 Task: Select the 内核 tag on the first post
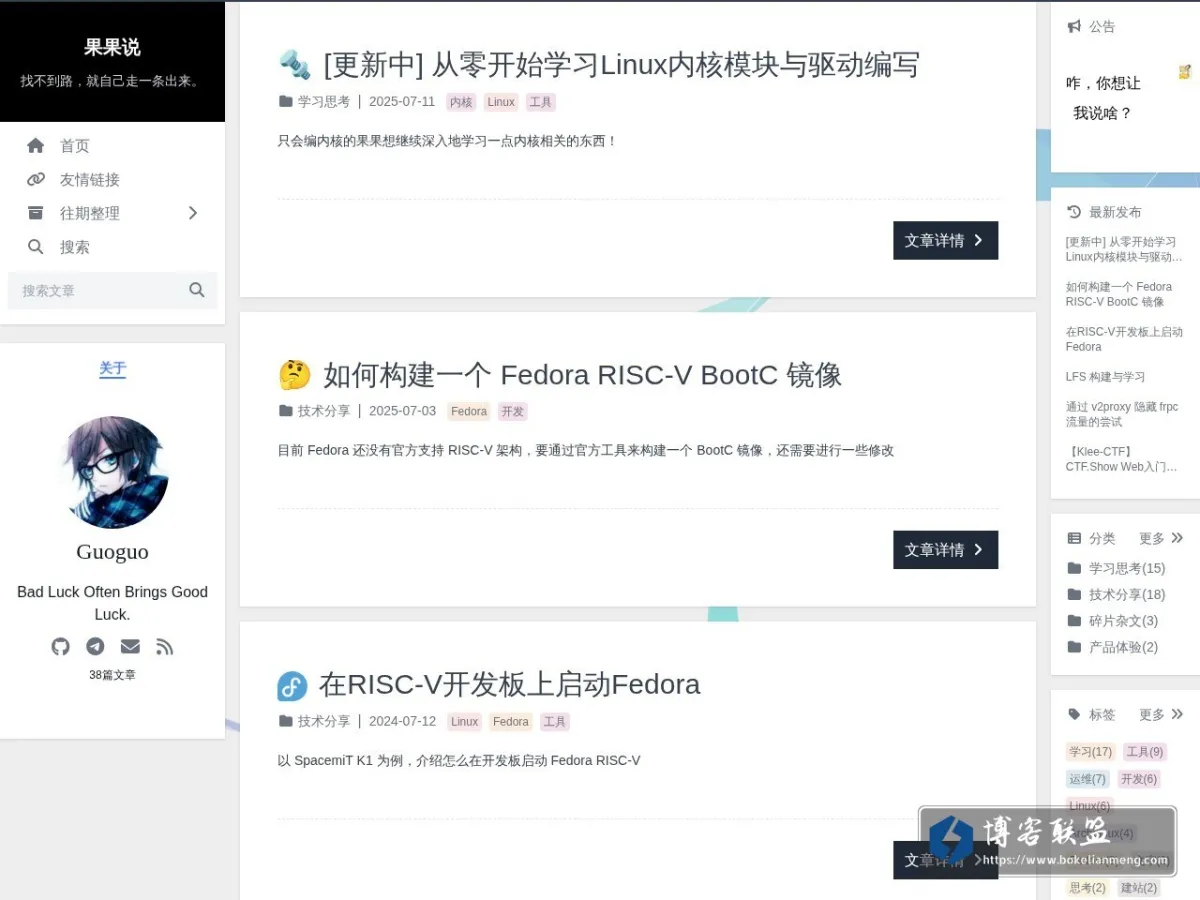tap(461, 102)
